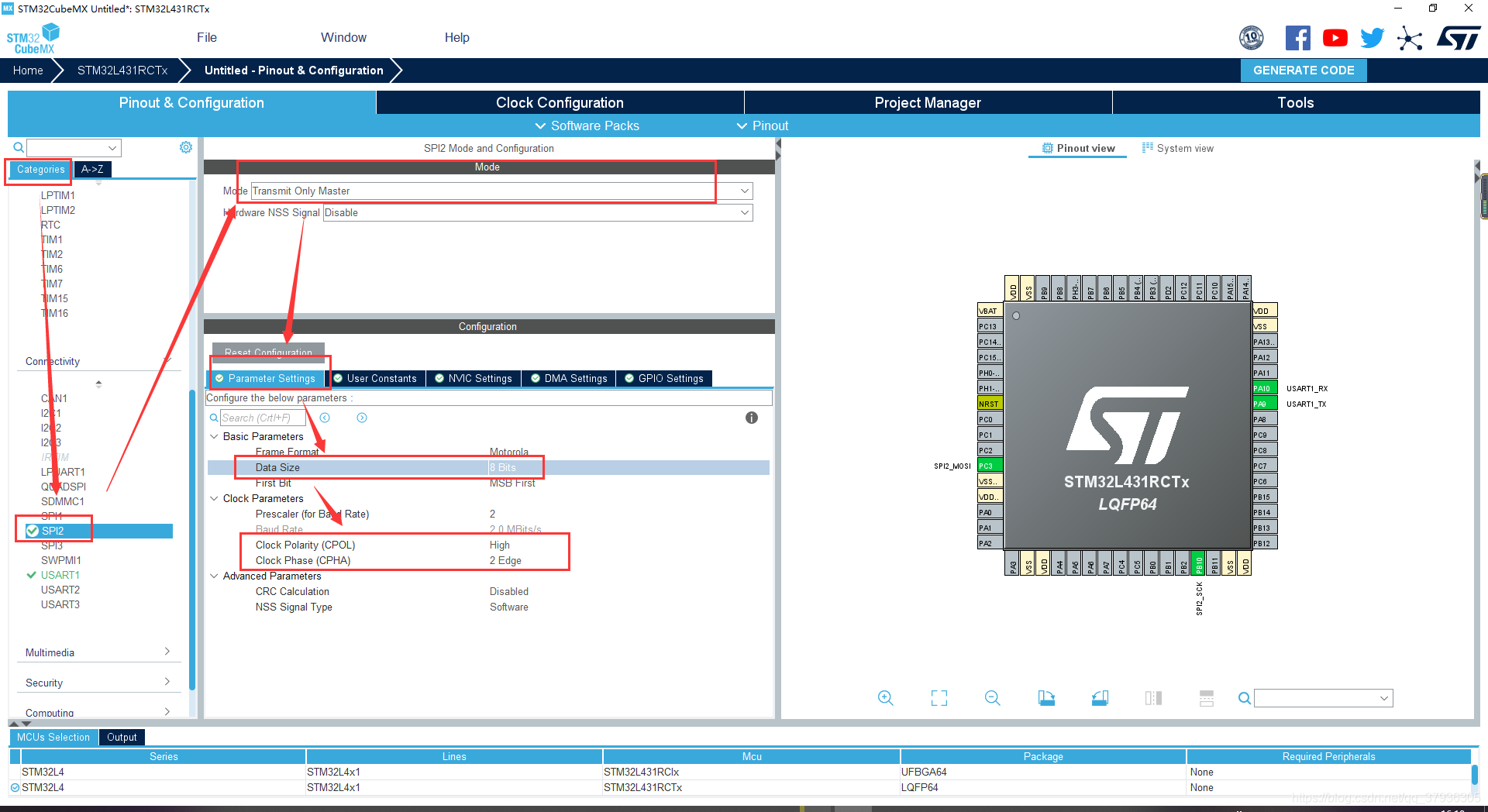Collapse the Basic Parameters group

point(214,436)
